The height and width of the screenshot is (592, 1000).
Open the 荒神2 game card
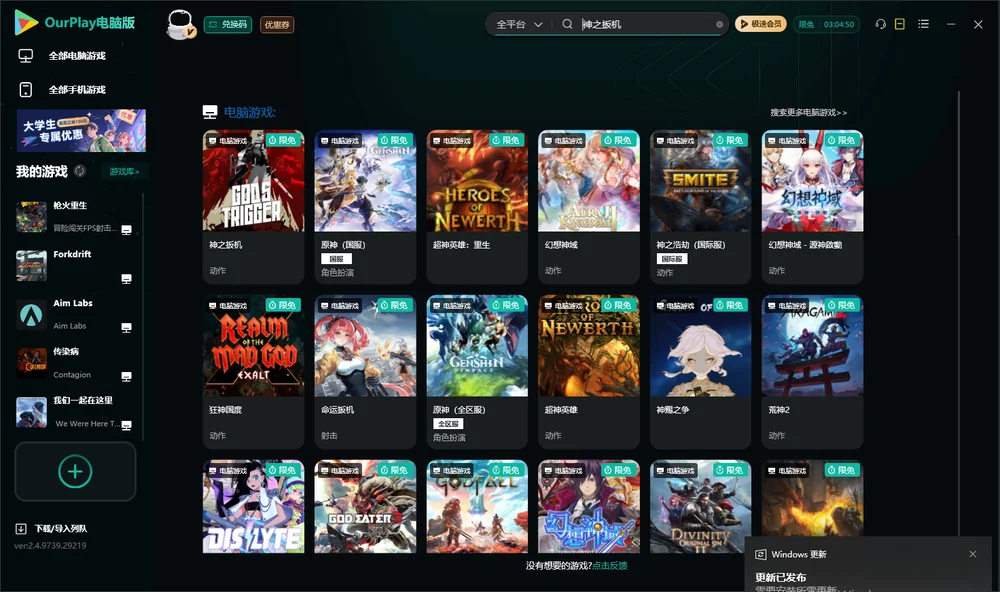(x=812, y=371)
